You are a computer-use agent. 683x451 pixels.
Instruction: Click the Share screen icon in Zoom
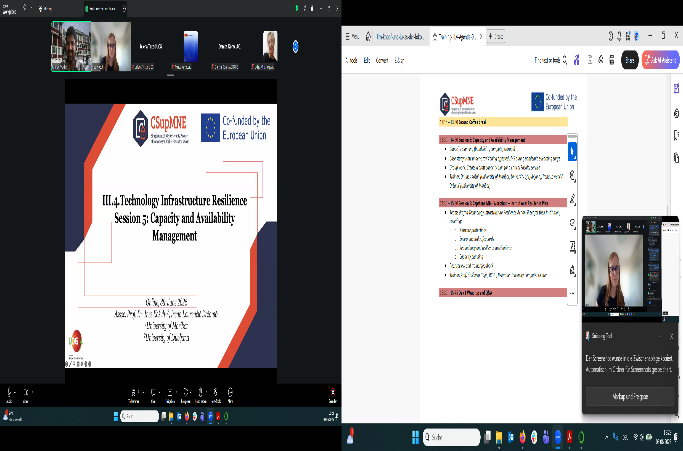(186, 395)
